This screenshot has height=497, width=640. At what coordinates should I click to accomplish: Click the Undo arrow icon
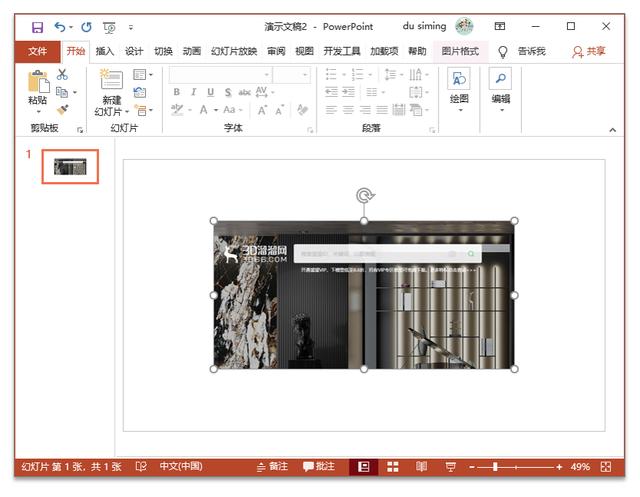pyautogui.click(x=60, y=27)
